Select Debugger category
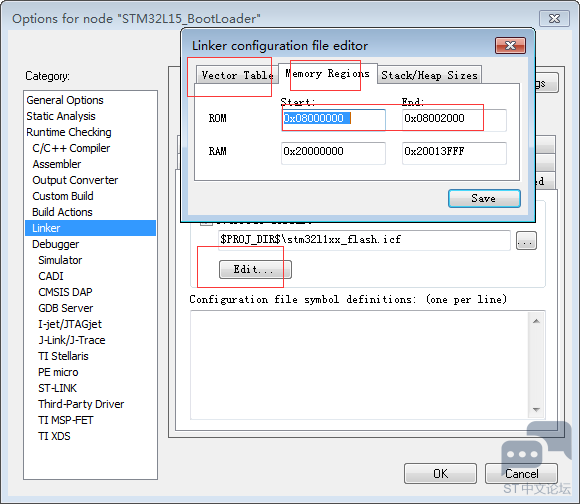This screenshot has width=580, height=504. 55,244
